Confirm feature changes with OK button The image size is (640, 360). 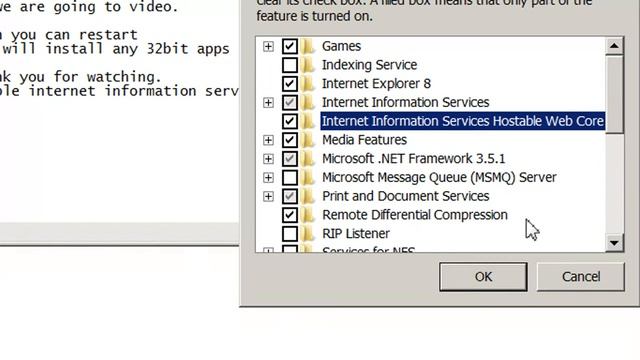coord(483,277)
